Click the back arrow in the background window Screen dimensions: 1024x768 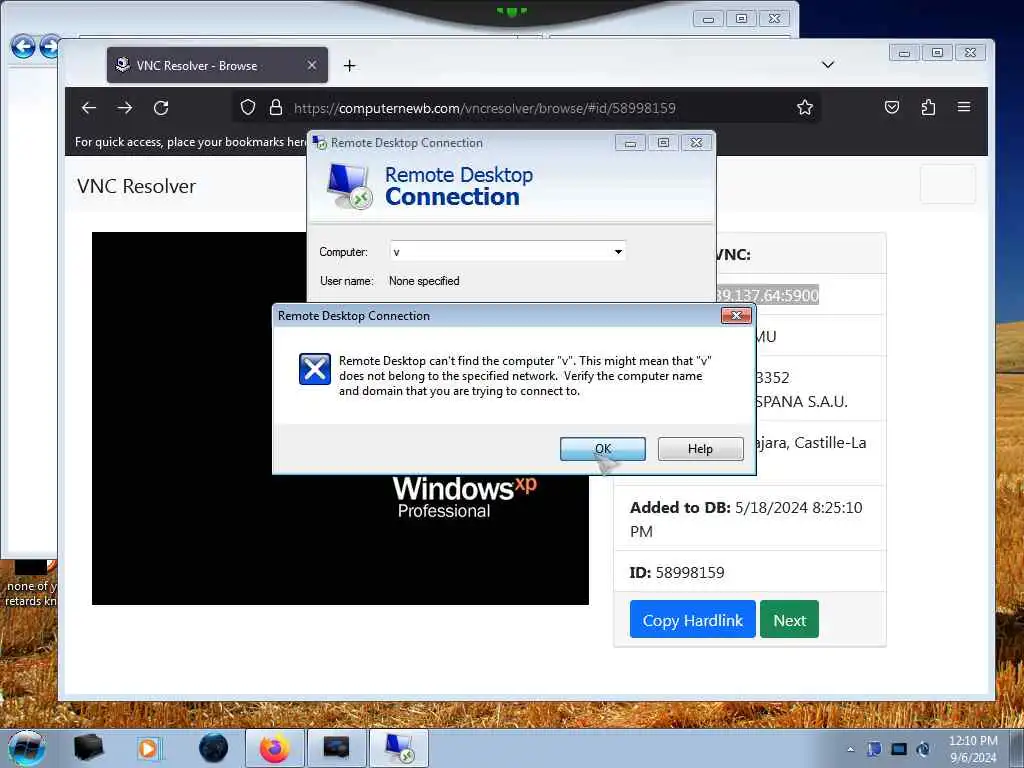click(23, 46)
